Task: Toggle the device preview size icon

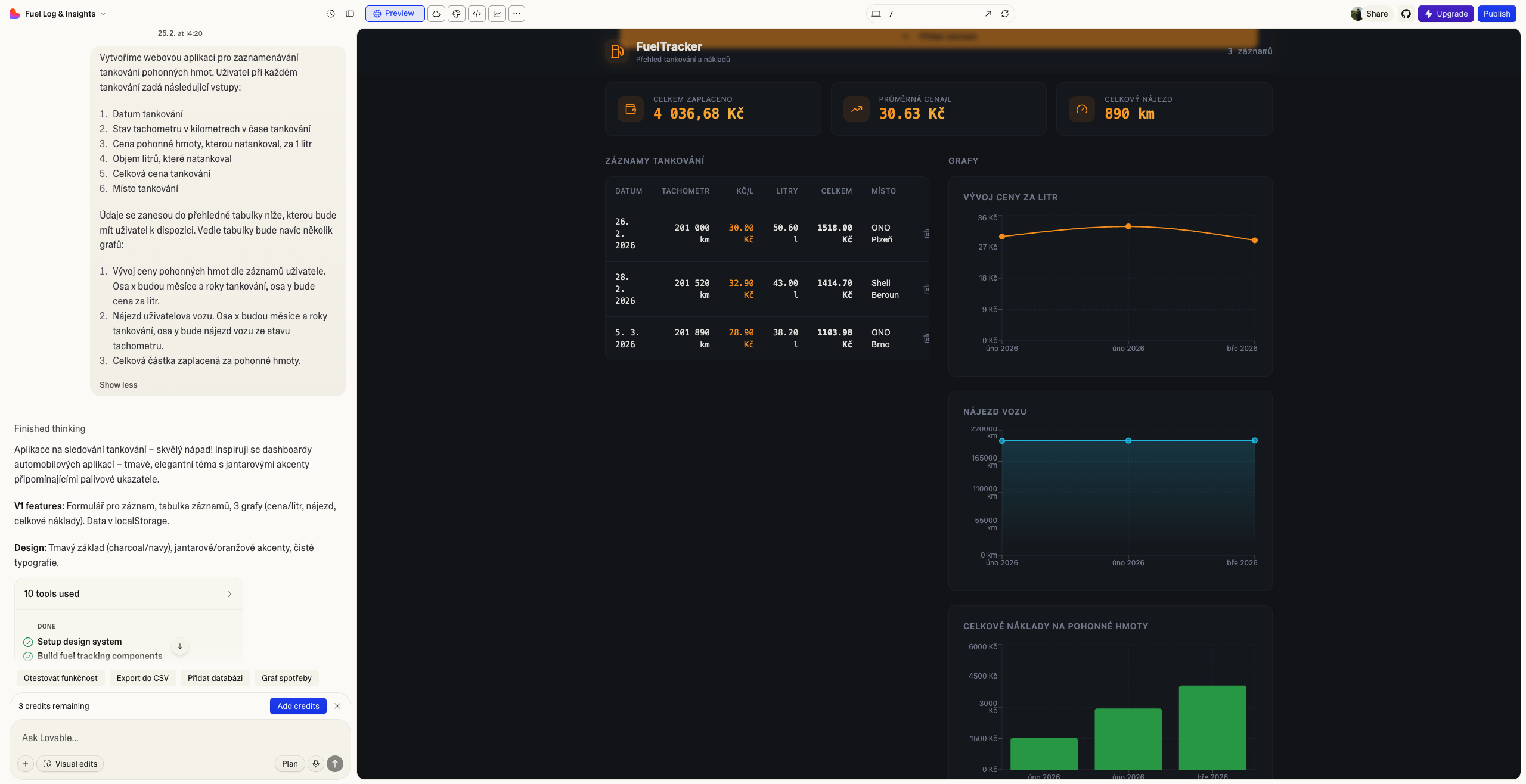Action: pyautogui.click(x=876, y=14)
